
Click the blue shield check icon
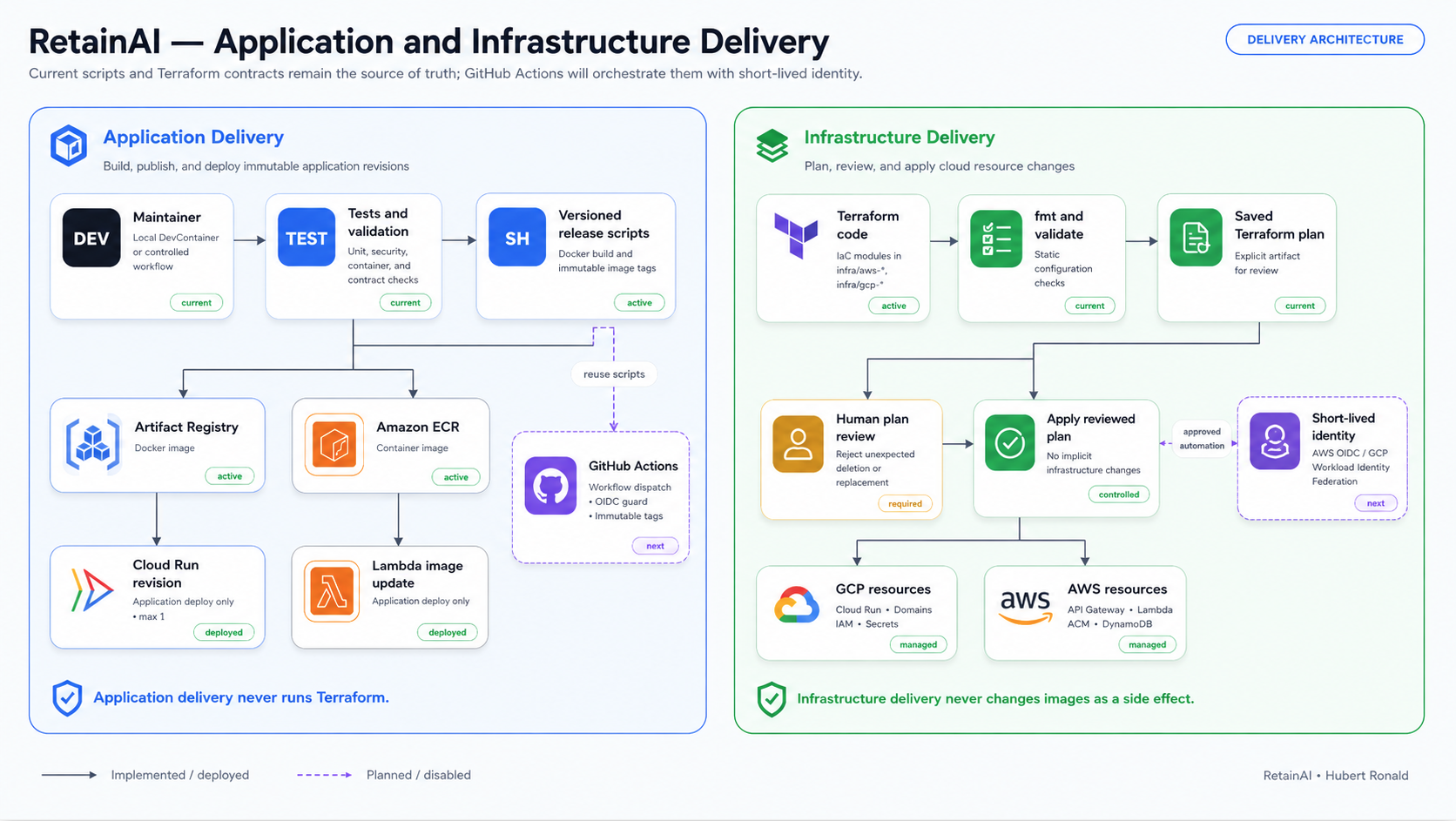67,698
